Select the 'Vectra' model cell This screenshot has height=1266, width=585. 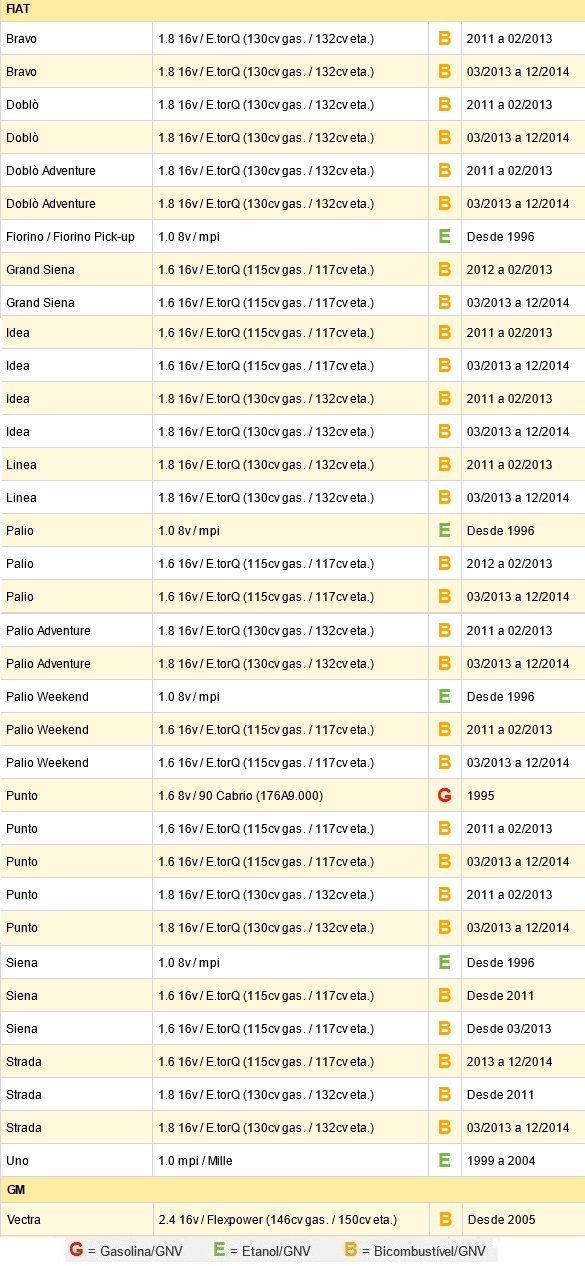[76, 1220]
